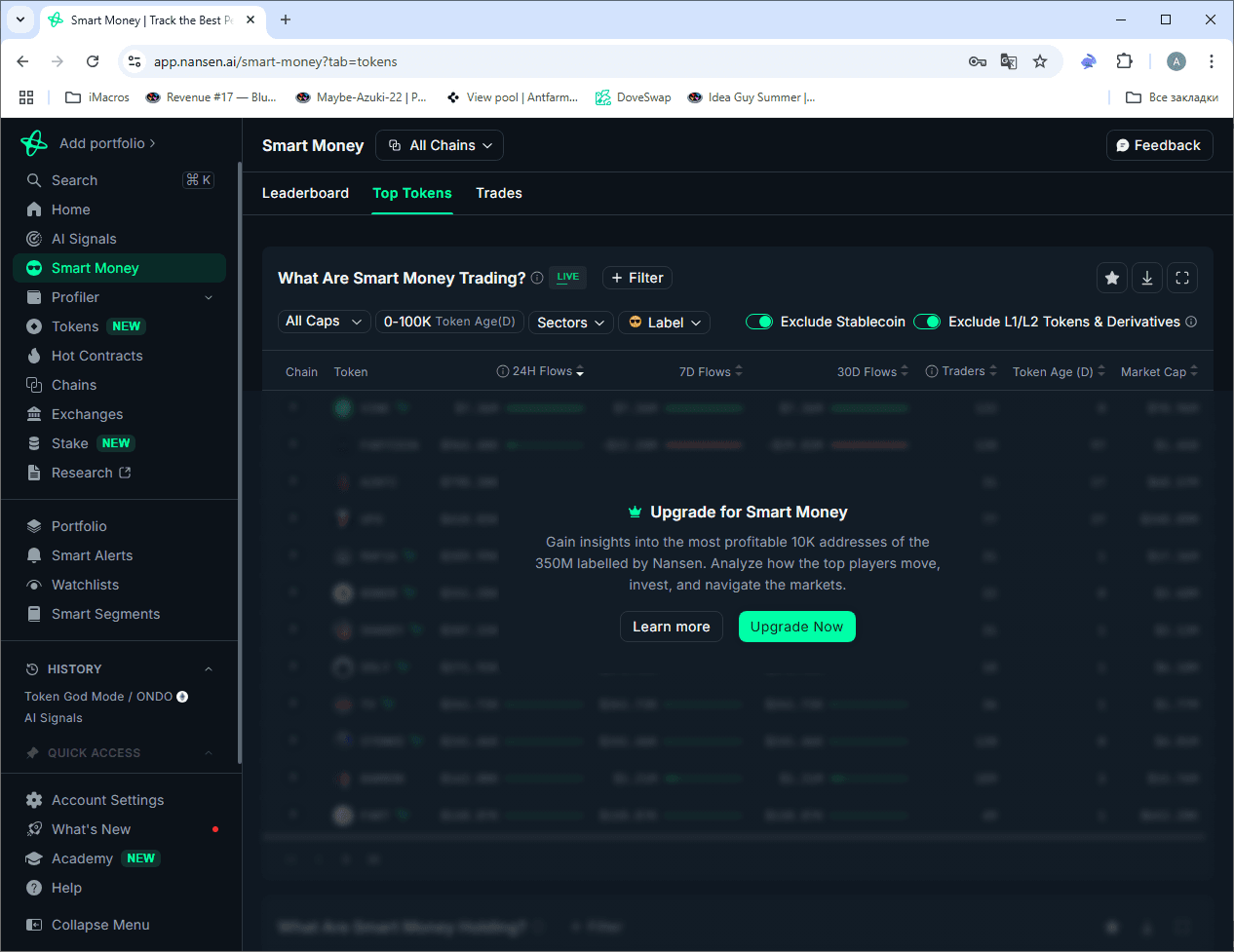Select the Top Tokens tab
Image resolution: width=1234 pixels, height=952 pixels.
coord(412,193)
